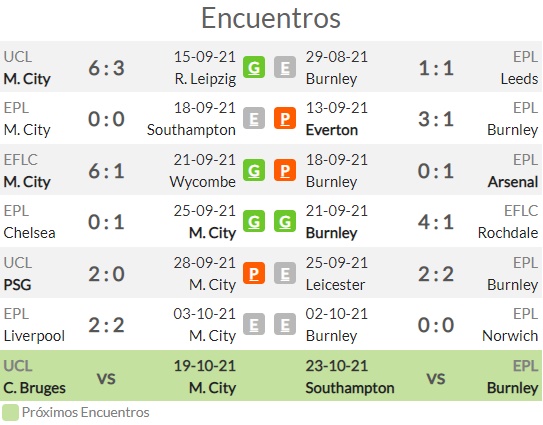This screenshot has width=543, height=425.
Task: Open the 4 : 1 Burnley Rochdale score
Action: (436, 222)
